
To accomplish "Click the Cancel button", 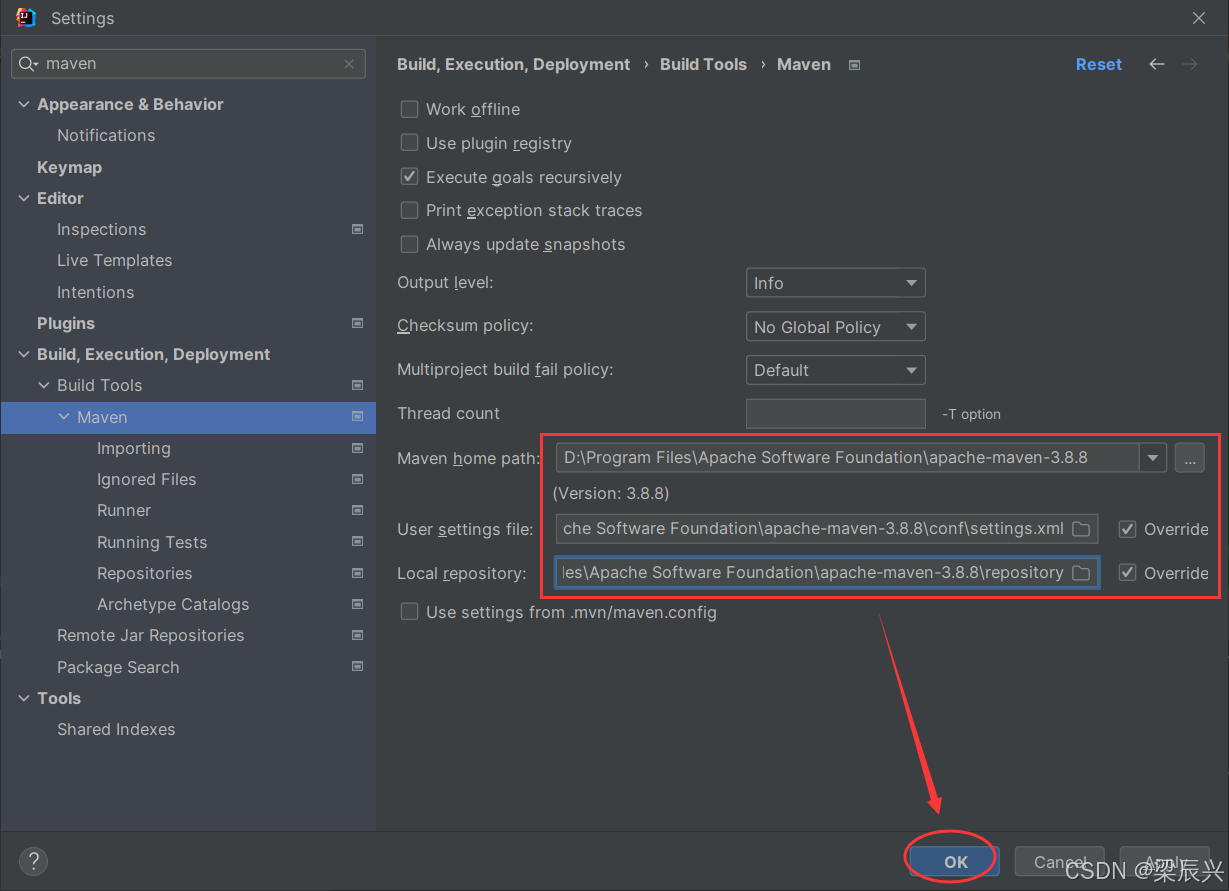I will click(x=1060, y=861).
